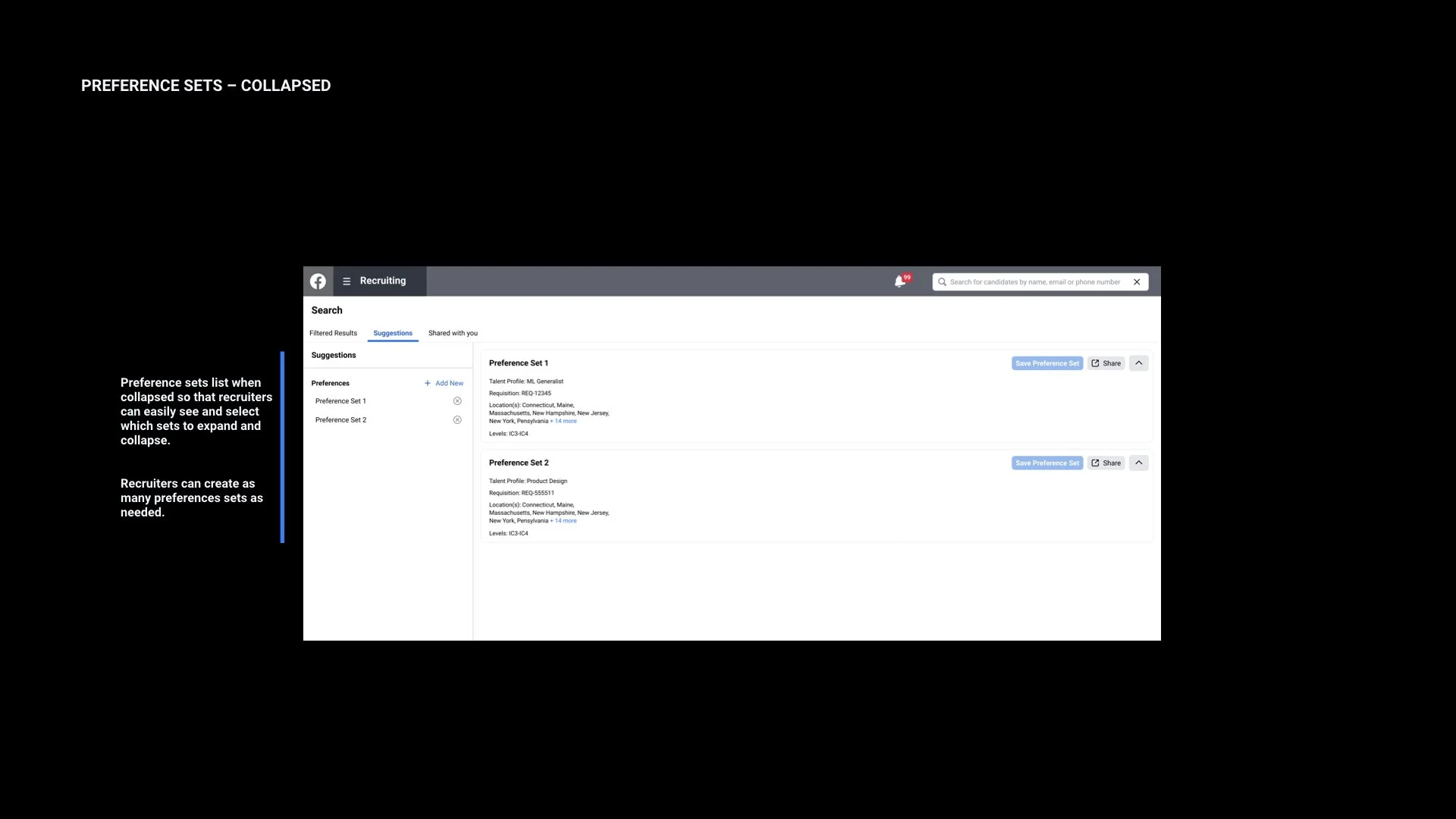
Task: Switch to Filtered Results tab
Action: tap(333, 333)
